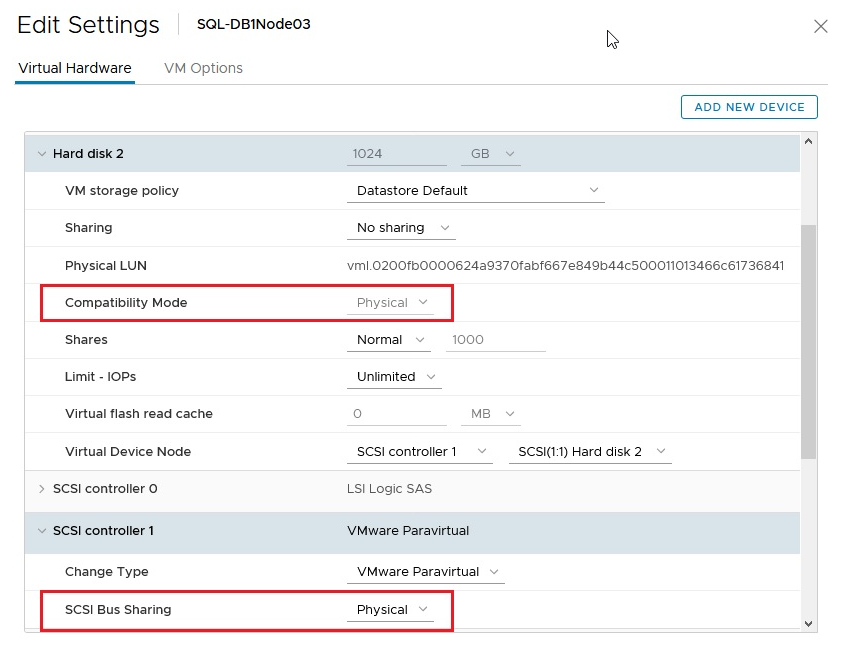Screen dimensions: 843x671
Task: Select the Virtual Hardware tab
Action: click(75, 68)
